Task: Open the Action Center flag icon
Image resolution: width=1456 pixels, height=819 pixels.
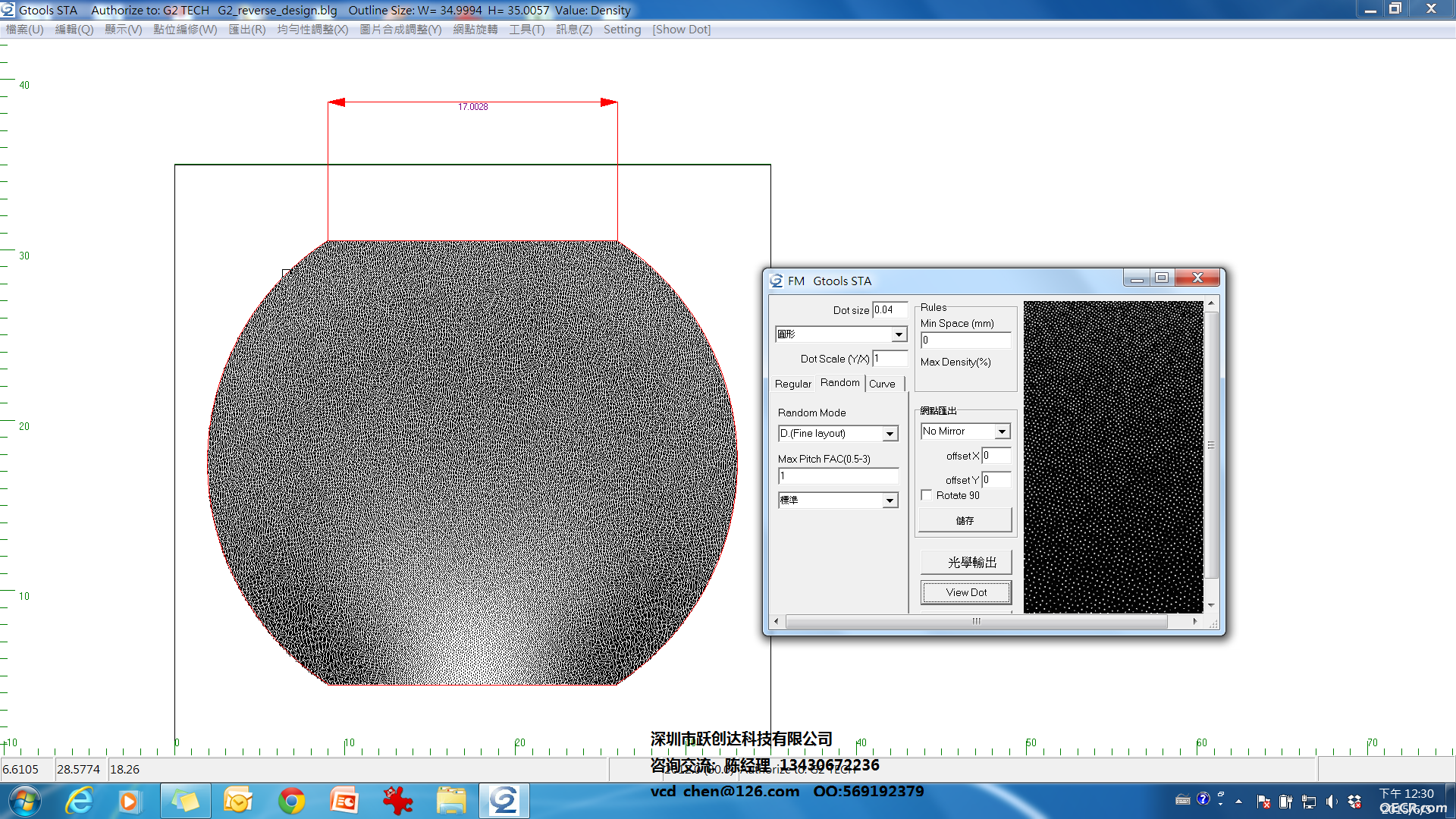Action: tap(1263, 802)
